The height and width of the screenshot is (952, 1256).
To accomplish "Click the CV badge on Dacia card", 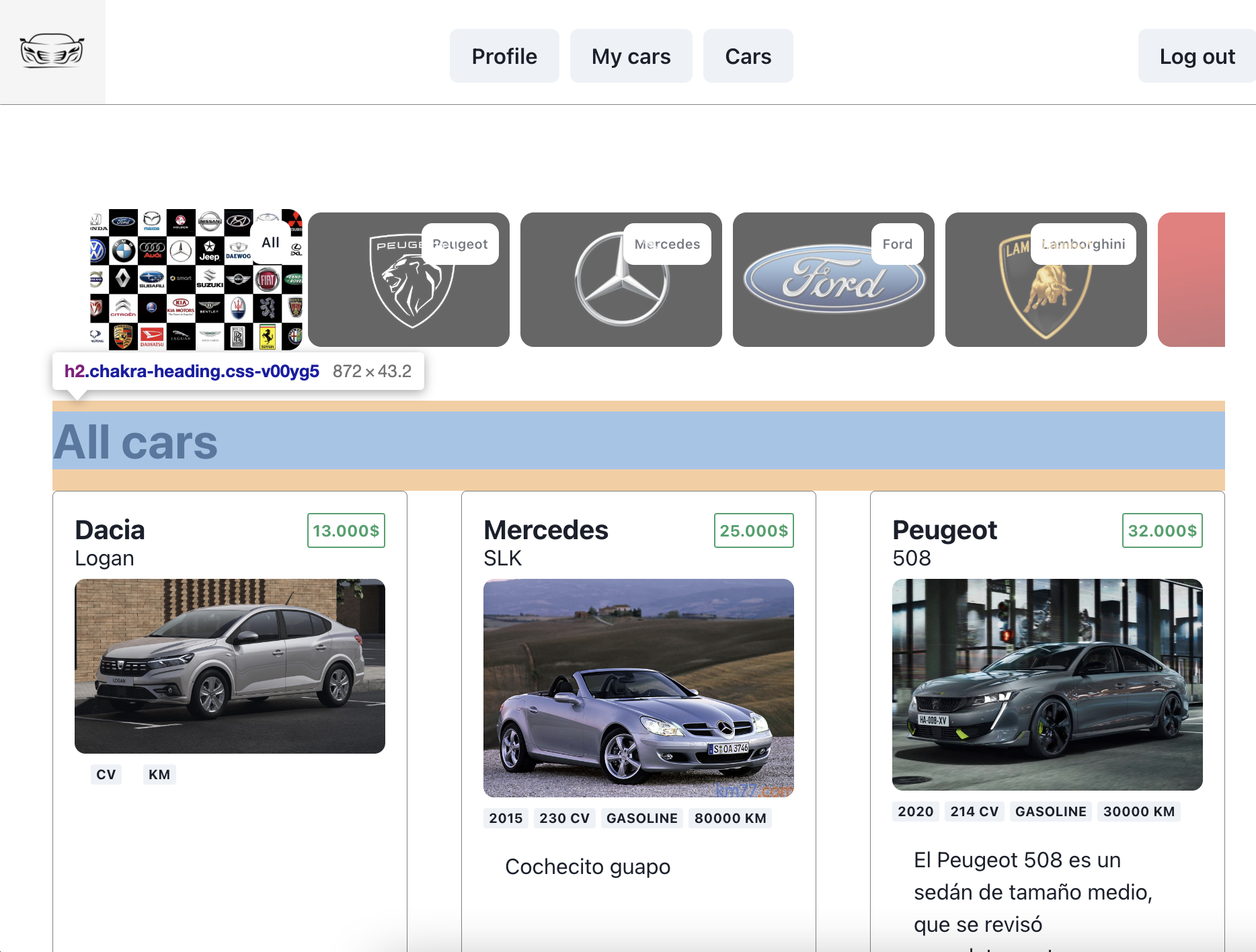I will [106, 775].
